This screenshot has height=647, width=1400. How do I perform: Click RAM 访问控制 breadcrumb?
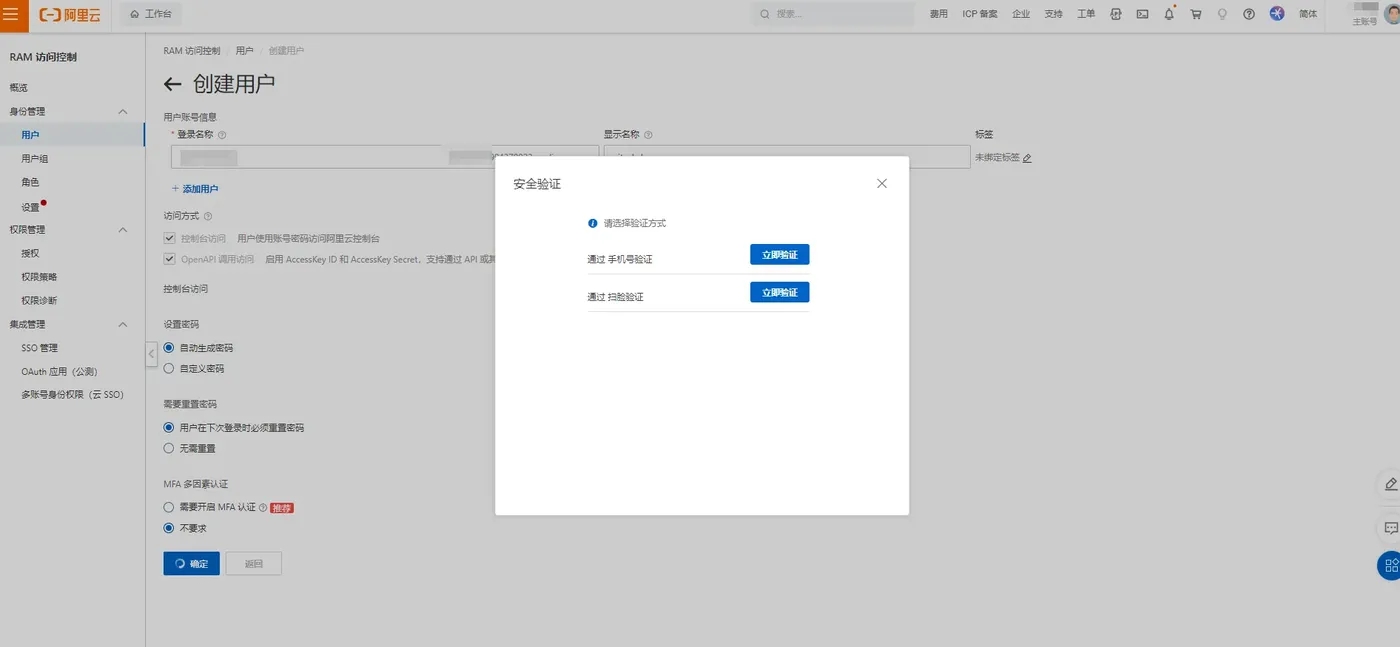(193, 50)
